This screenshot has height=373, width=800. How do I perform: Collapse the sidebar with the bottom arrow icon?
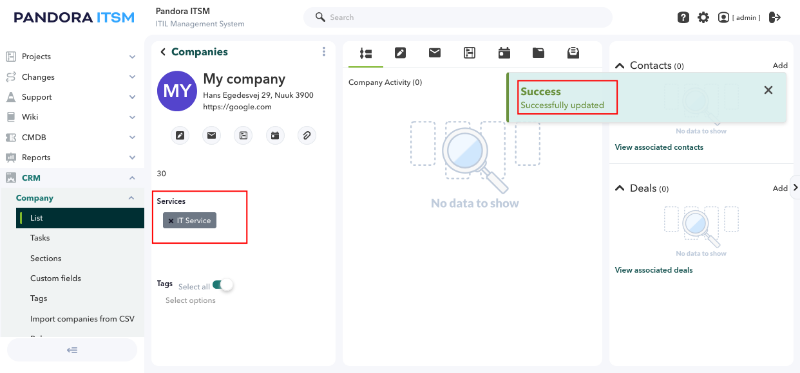[72, 350]
